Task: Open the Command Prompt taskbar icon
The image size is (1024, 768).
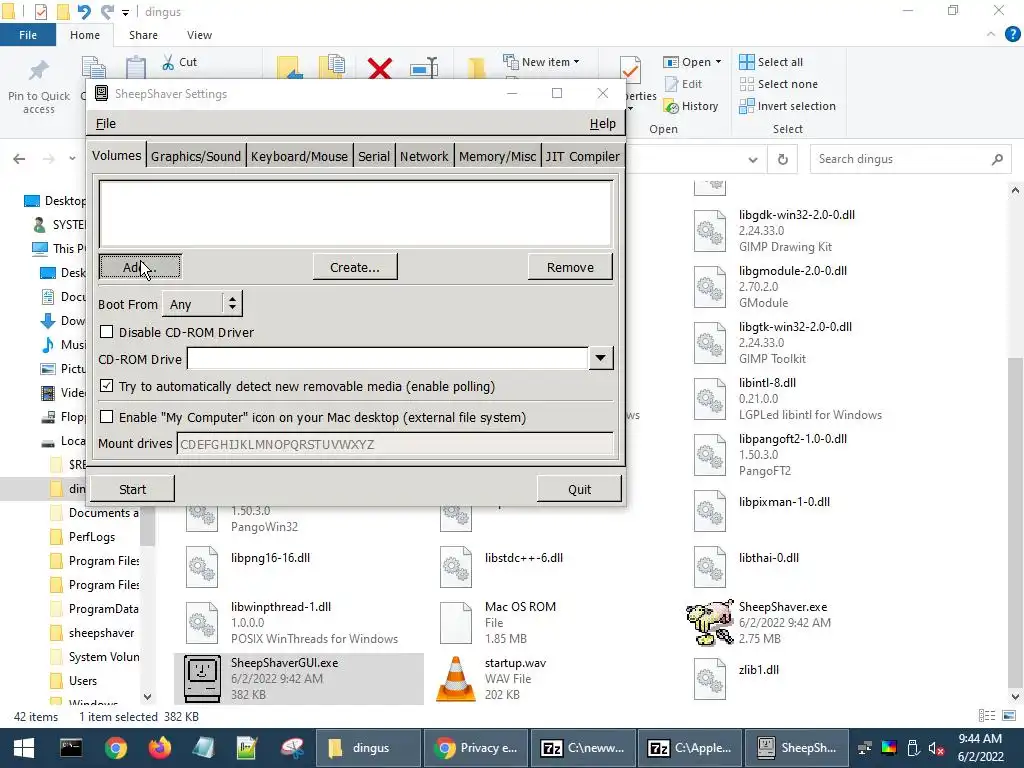Action: click(71, 748)
